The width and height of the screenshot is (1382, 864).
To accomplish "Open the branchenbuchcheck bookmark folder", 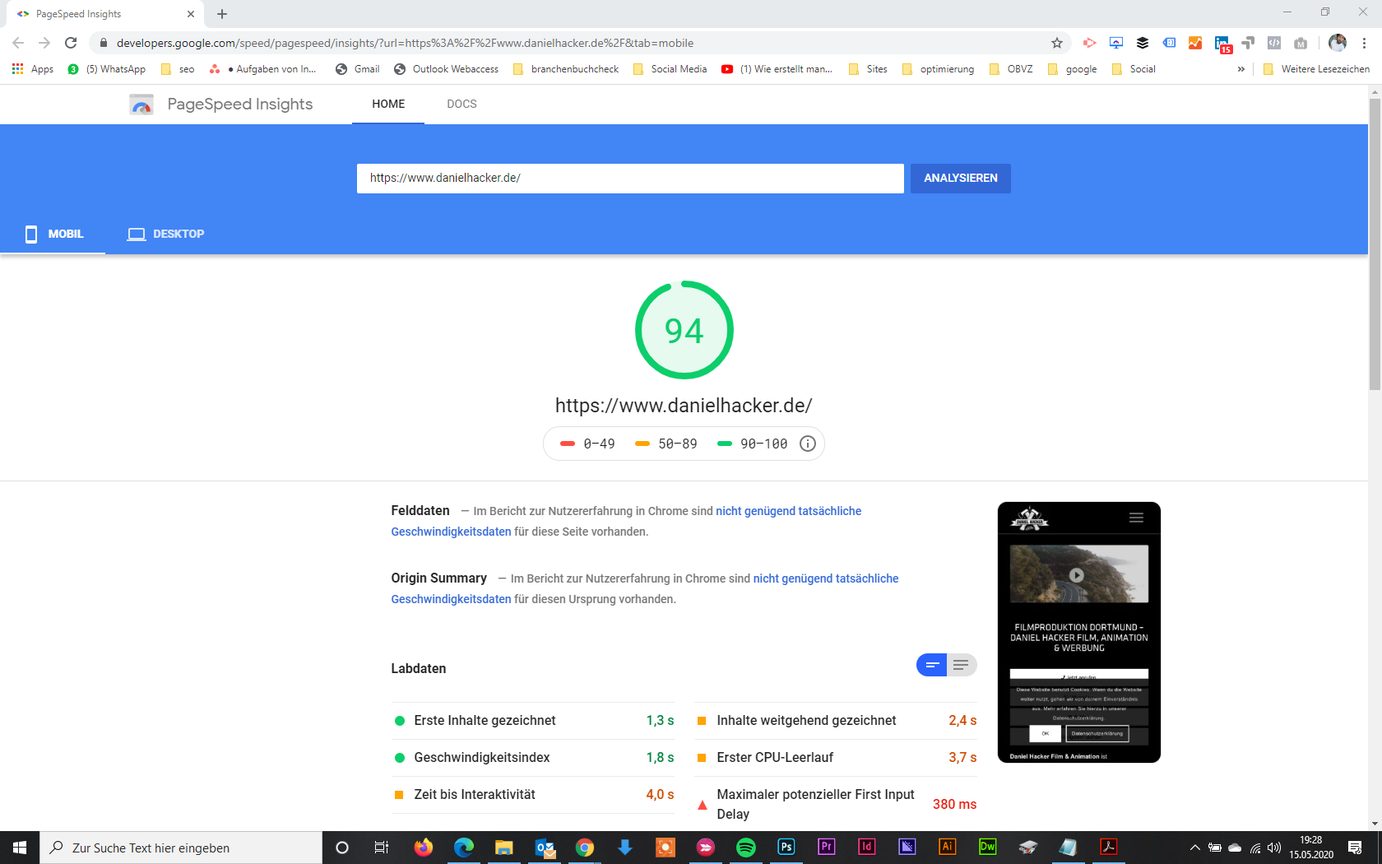I will [565, 69].
